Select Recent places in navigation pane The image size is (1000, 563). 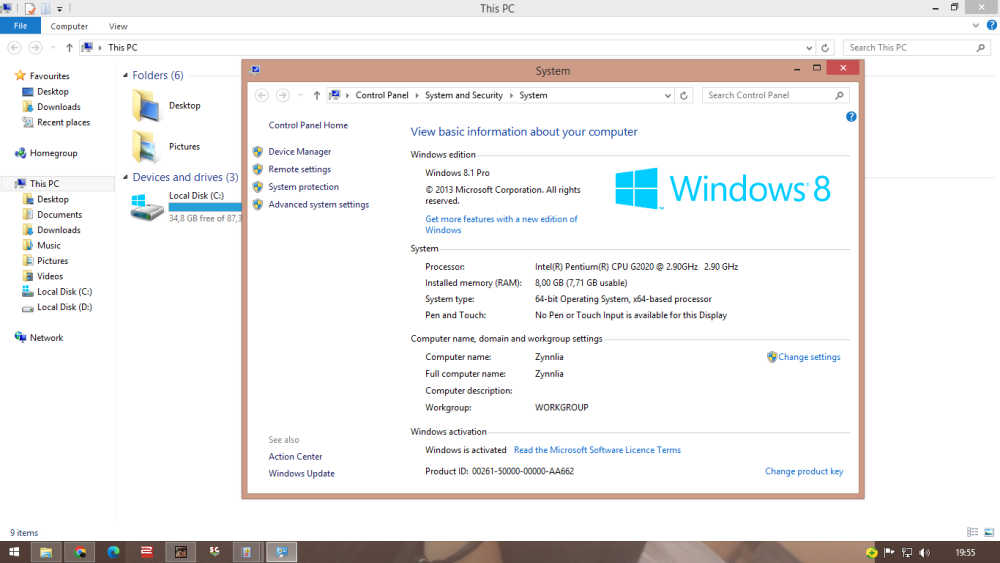coord(63,122)
